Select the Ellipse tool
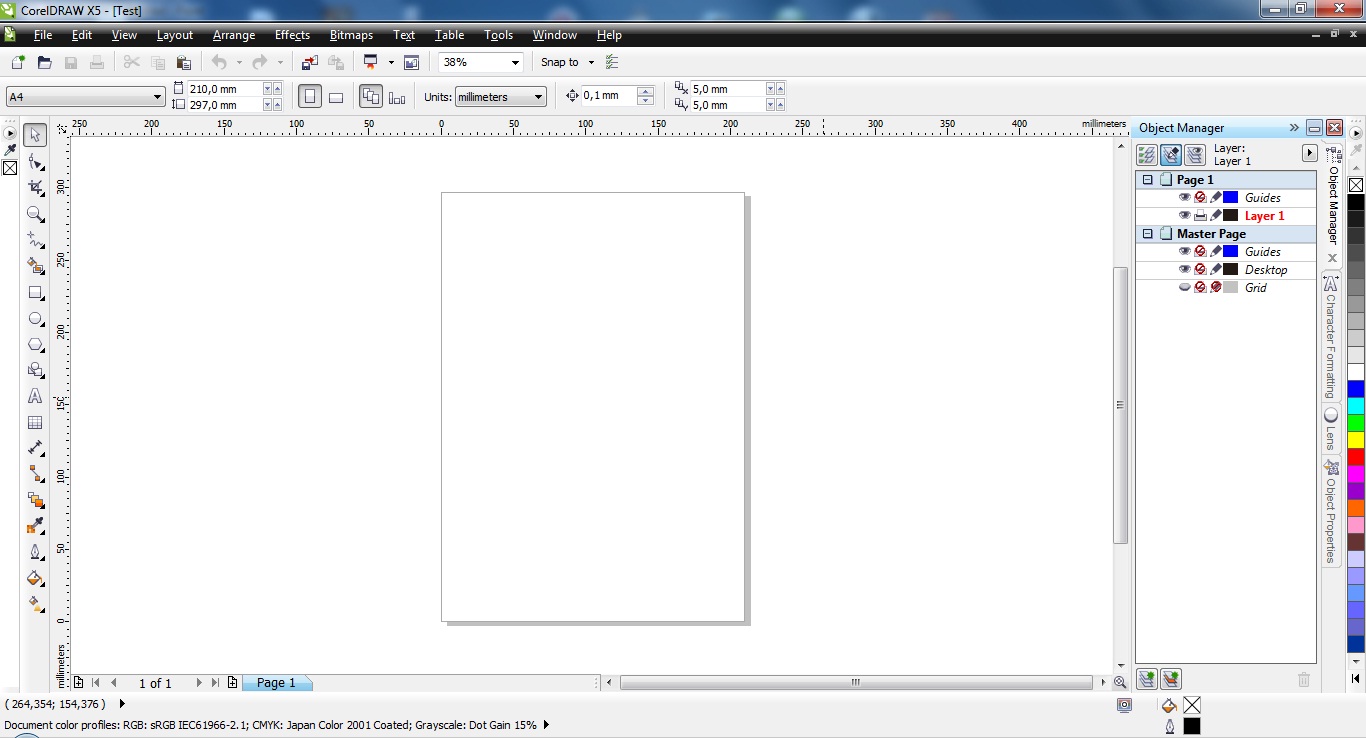Screen dimensions: 1366x738 pos(36,319)
